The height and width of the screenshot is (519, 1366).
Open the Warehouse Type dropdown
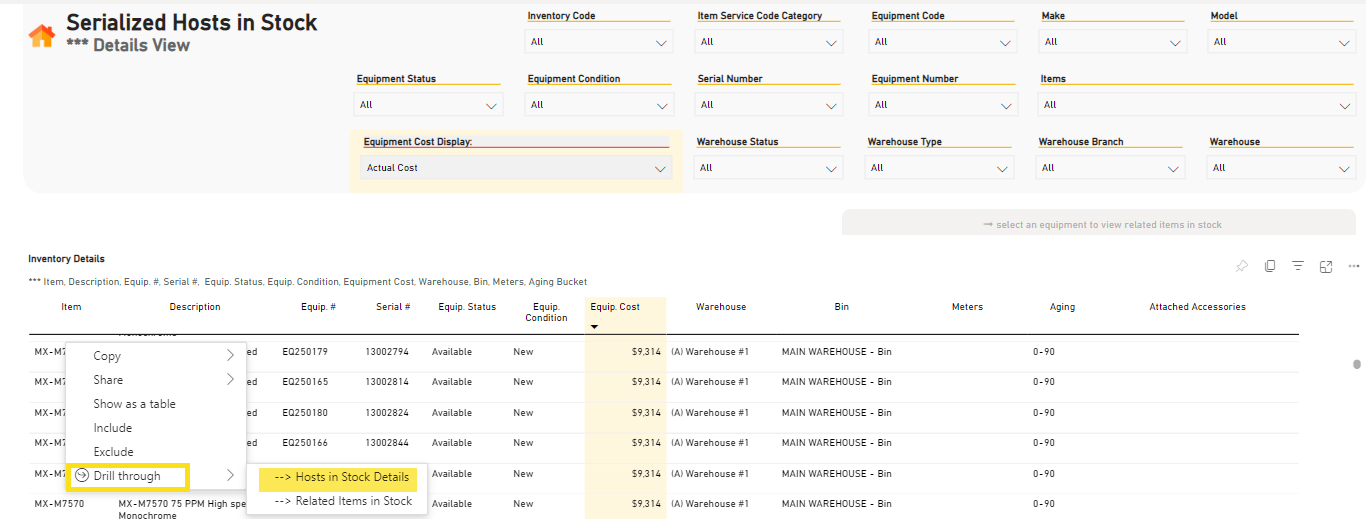tap(939, 168)
